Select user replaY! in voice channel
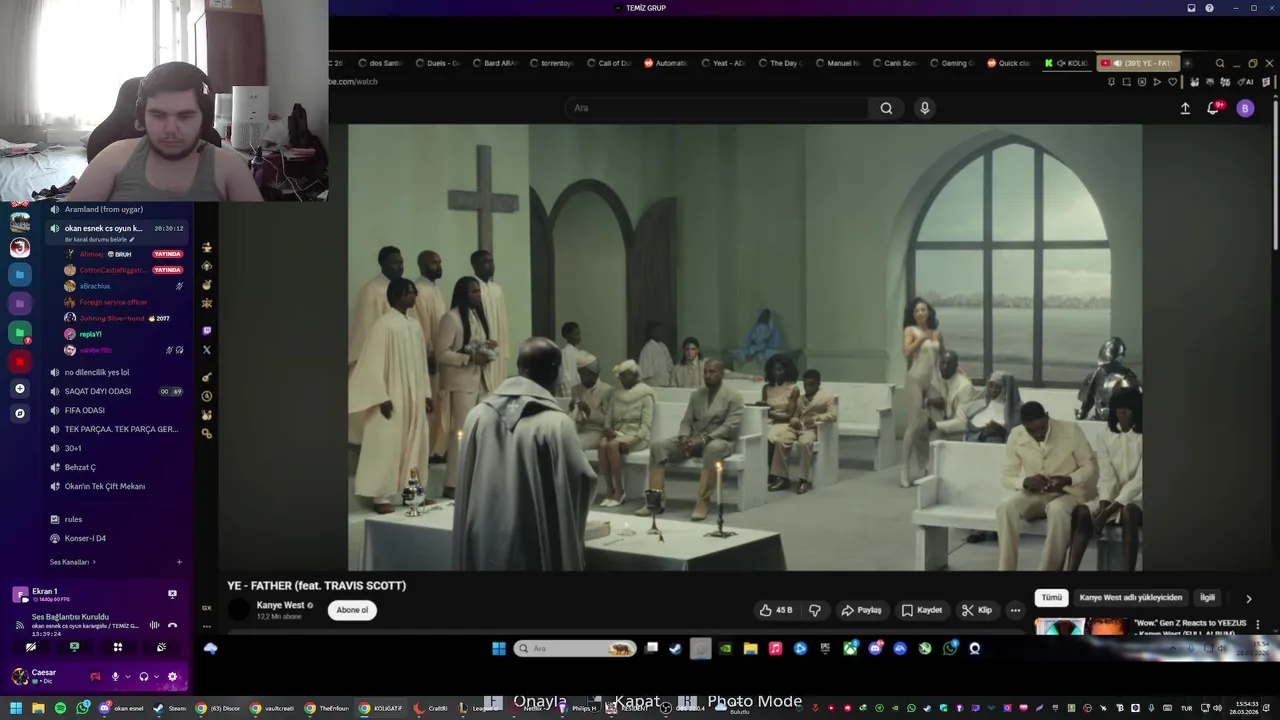Viewport: 1280px width, 720px height. tap(91, 334)
